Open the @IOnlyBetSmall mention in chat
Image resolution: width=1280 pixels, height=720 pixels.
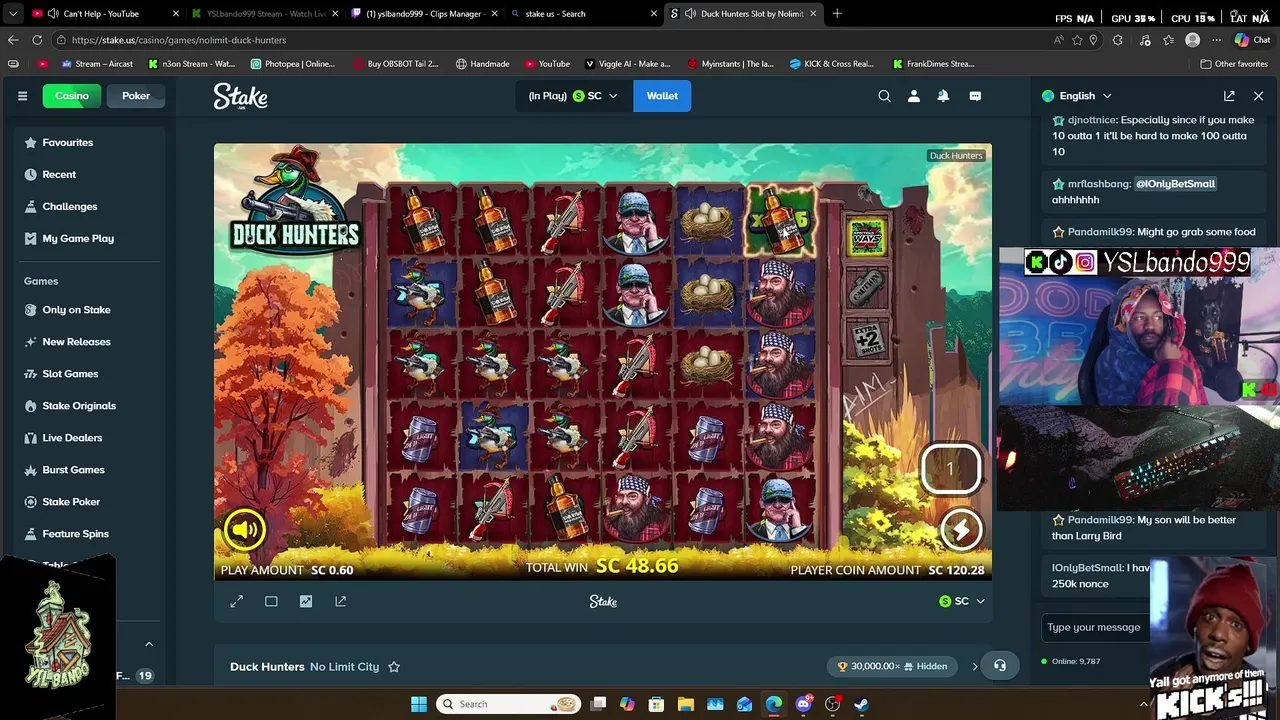(1175, 184)
